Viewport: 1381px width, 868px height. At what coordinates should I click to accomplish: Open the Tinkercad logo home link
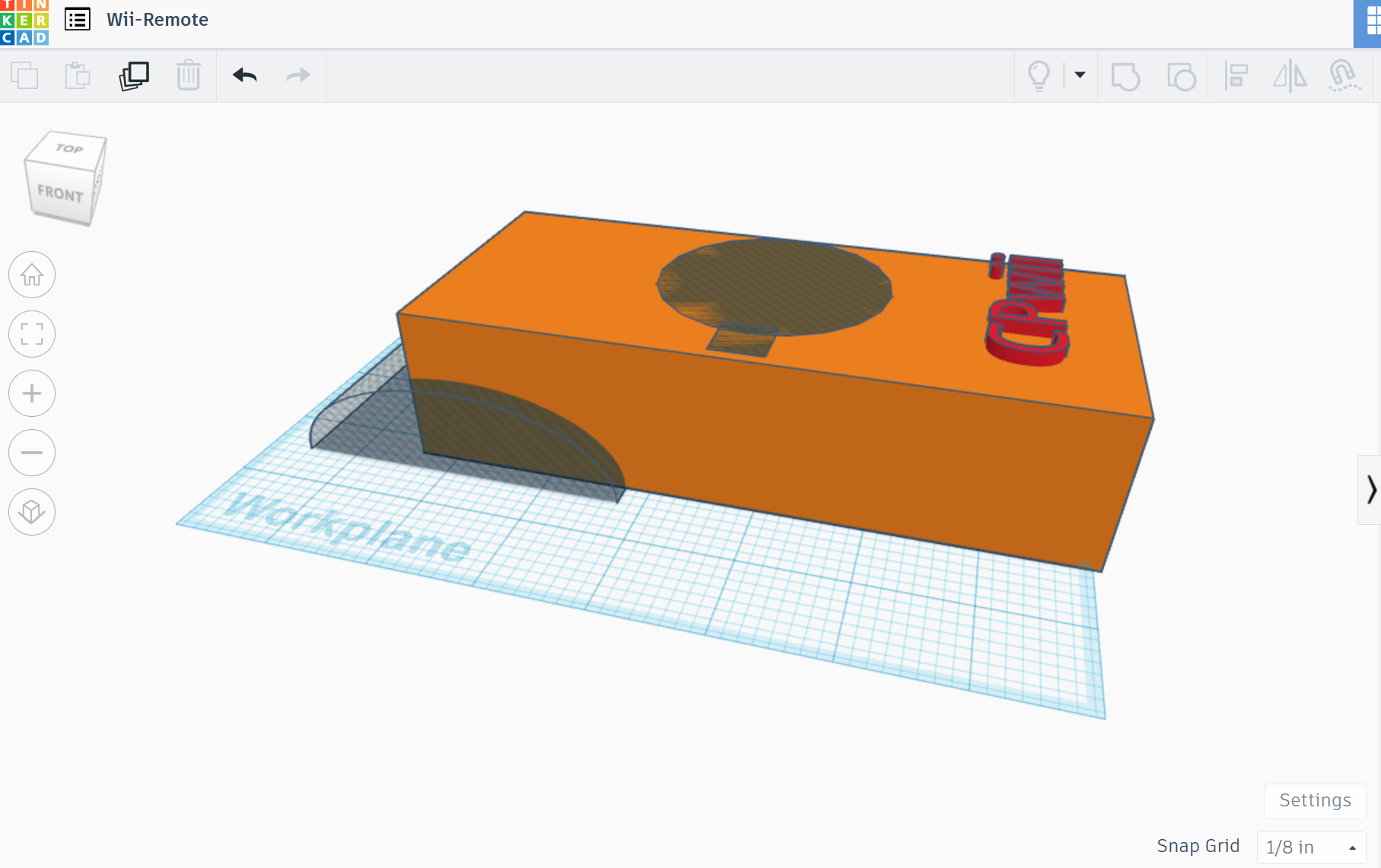(24, 22)
